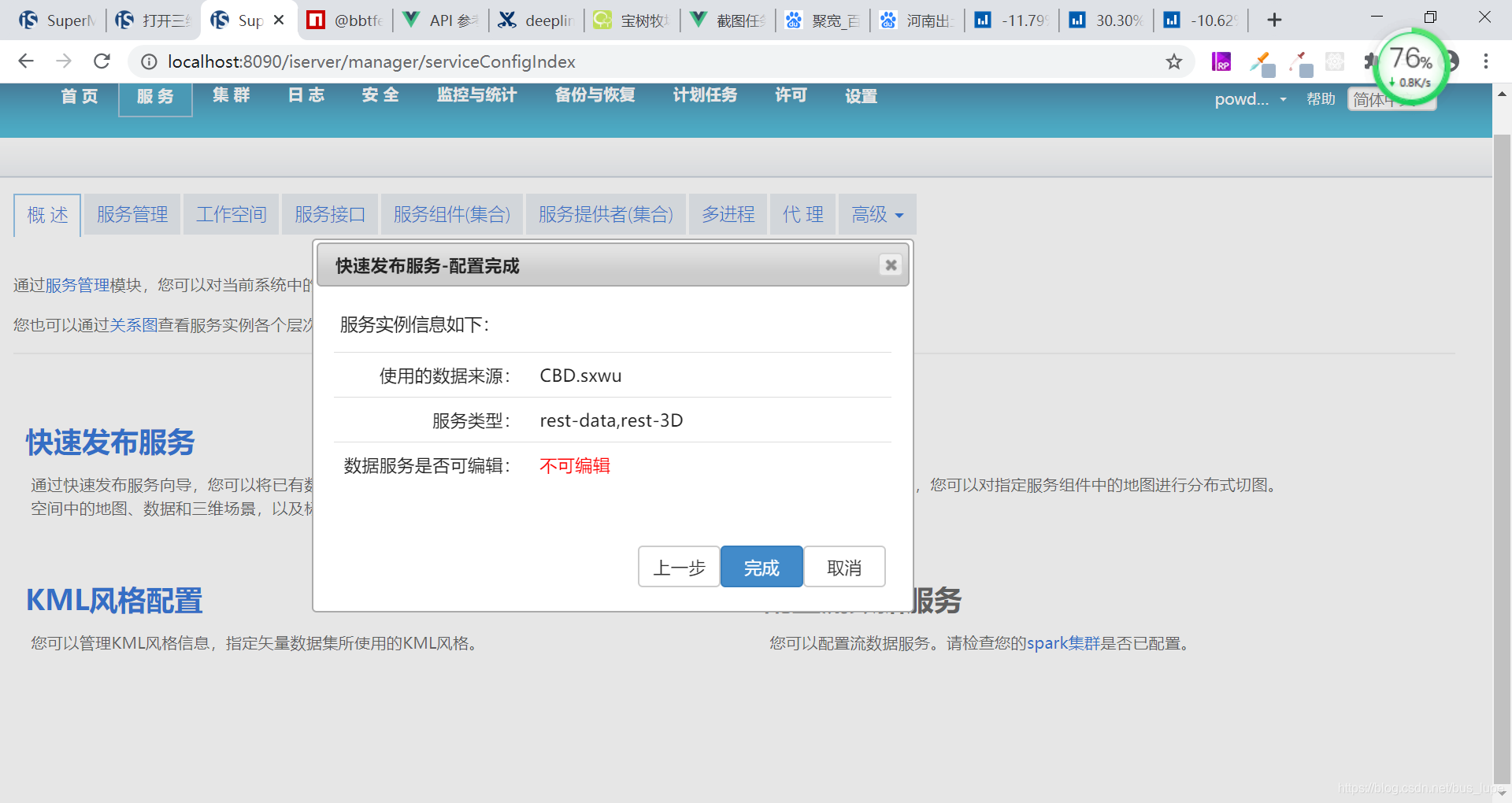Click the 关系图 link

coord(133,325)
